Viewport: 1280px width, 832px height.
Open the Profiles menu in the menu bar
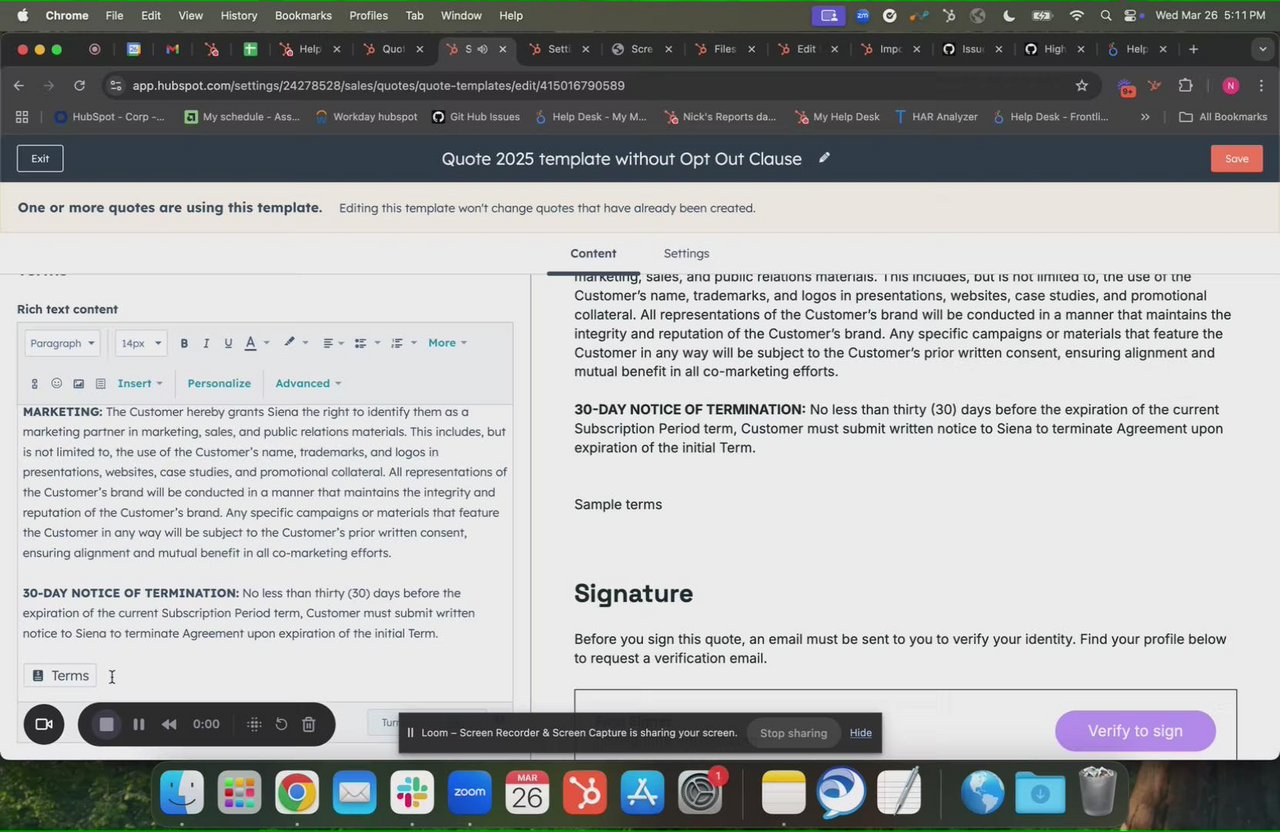[x=368, y=15]
